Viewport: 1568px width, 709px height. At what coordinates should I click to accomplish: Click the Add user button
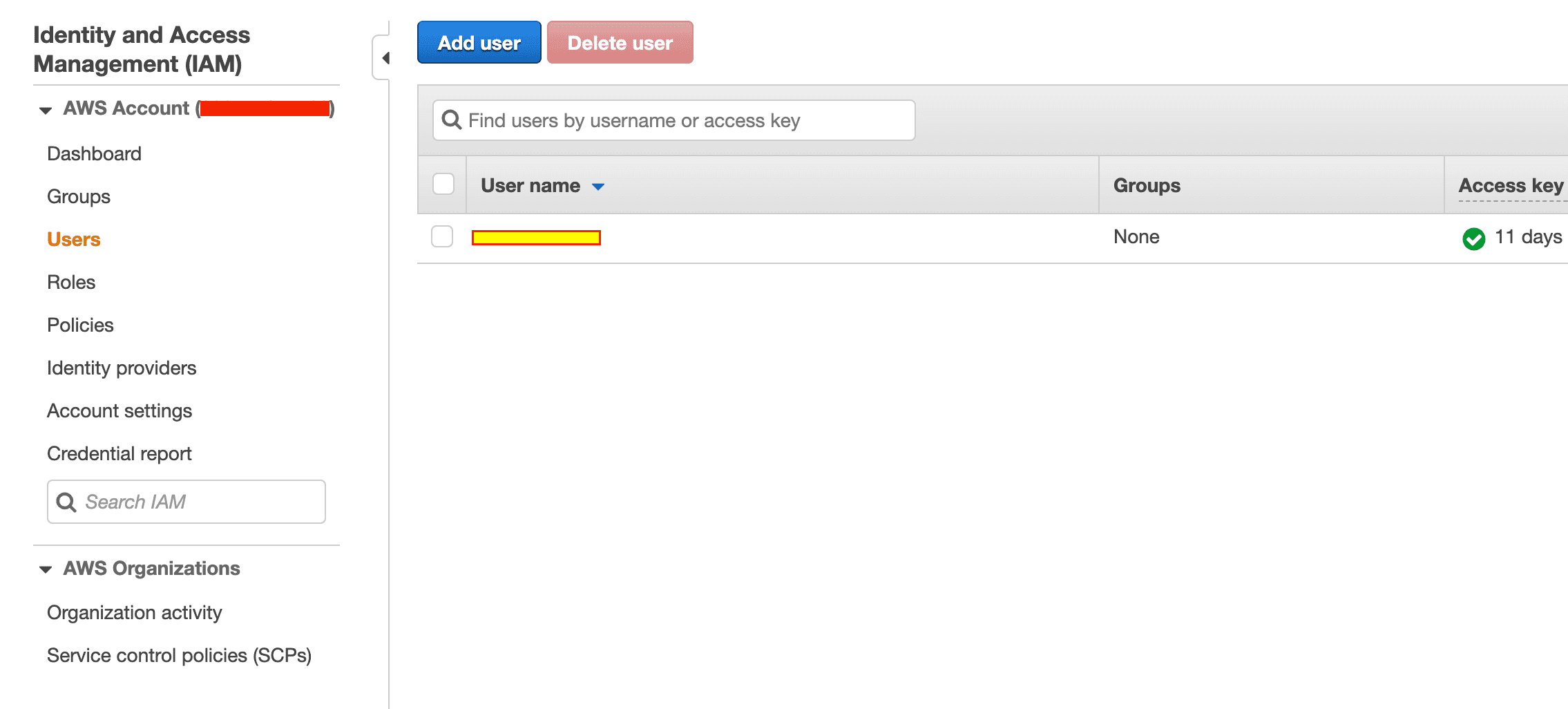tap(479, 42)
